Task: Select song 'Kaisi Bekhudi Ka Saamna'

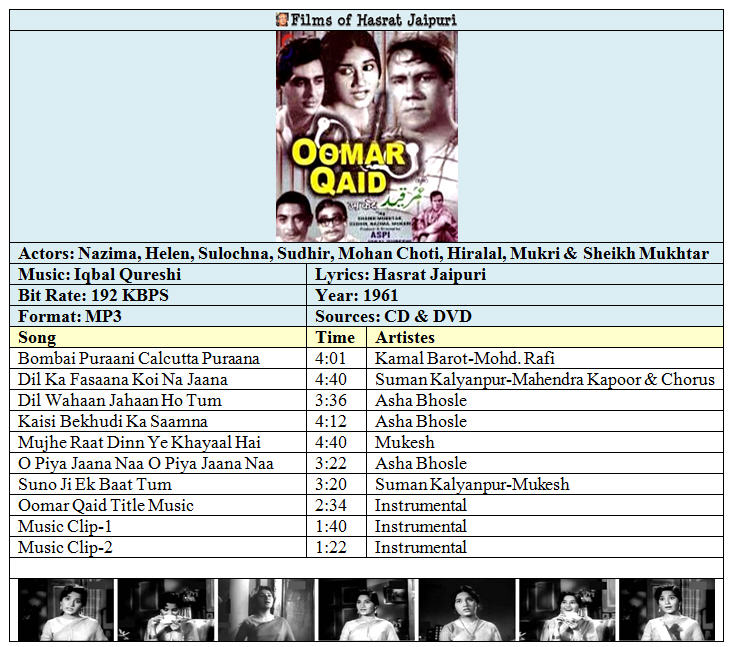Action: click(113, 421)
